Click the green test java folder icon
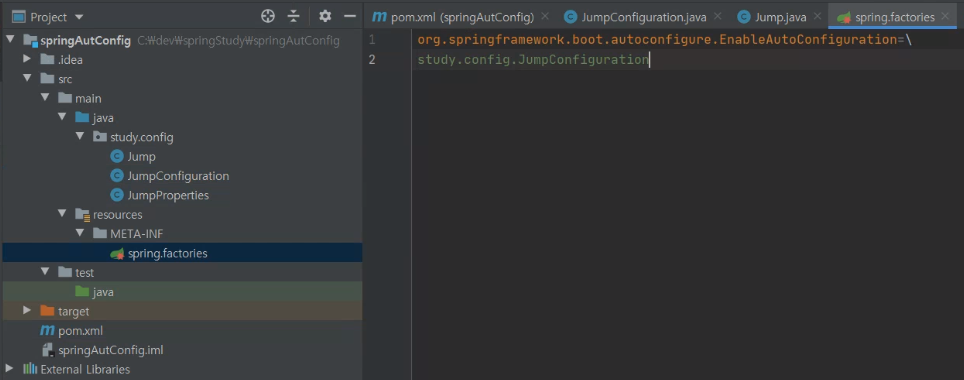Viewport: 964px width, 380px height. 82,291
